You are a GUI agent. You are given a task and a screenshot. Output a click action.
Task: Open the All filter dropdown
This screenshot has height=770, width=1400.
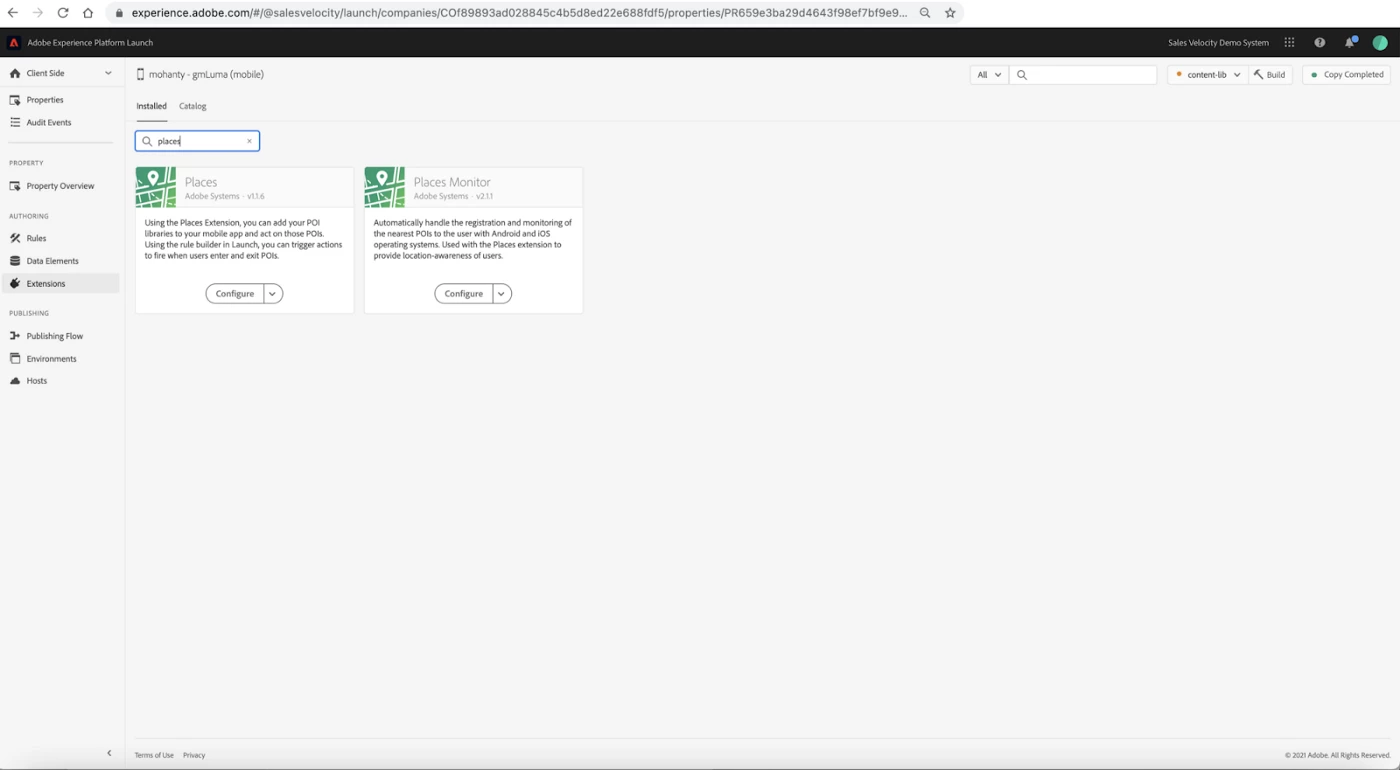tap(989, 75)
